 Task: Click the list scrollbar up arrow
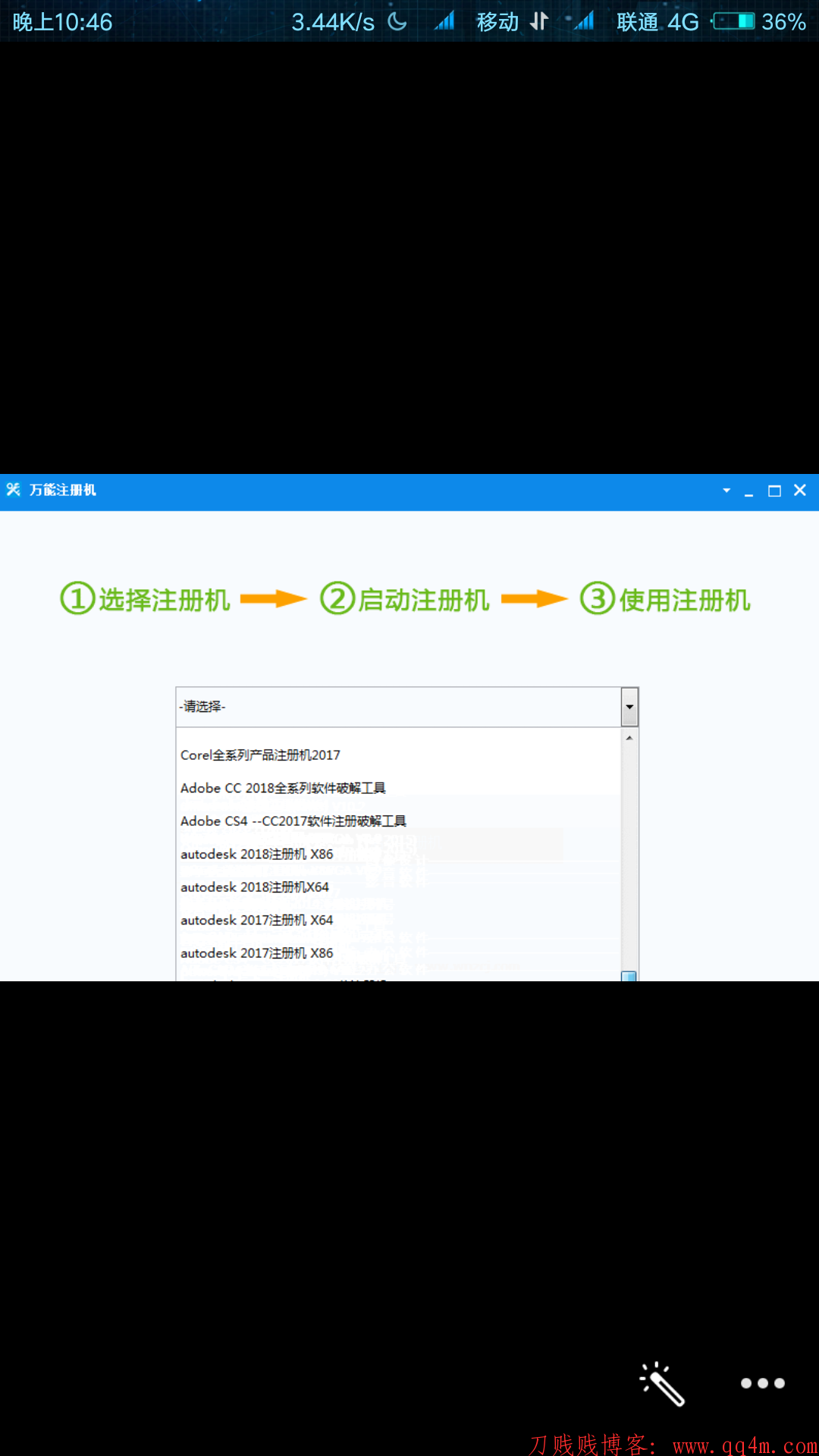pos(629,738)
